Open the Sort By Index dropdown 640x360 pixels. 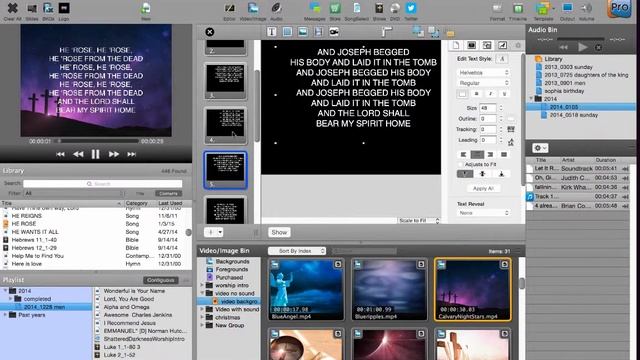[x=297, y=251]
